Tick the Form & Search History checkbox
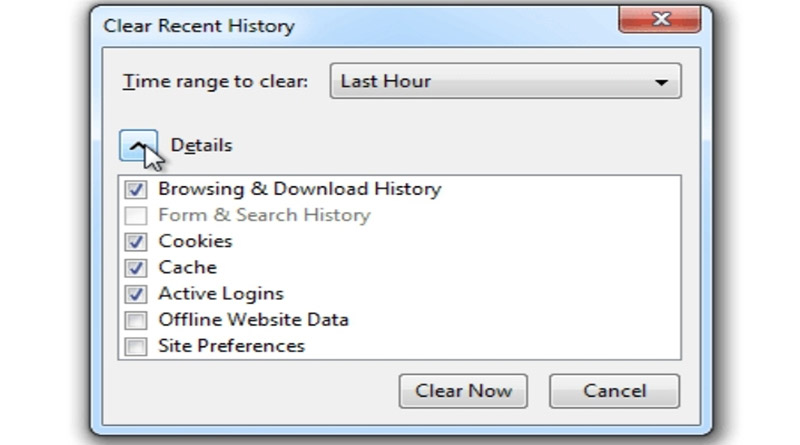Screen dimensions: 800x445 click(135, 215)
